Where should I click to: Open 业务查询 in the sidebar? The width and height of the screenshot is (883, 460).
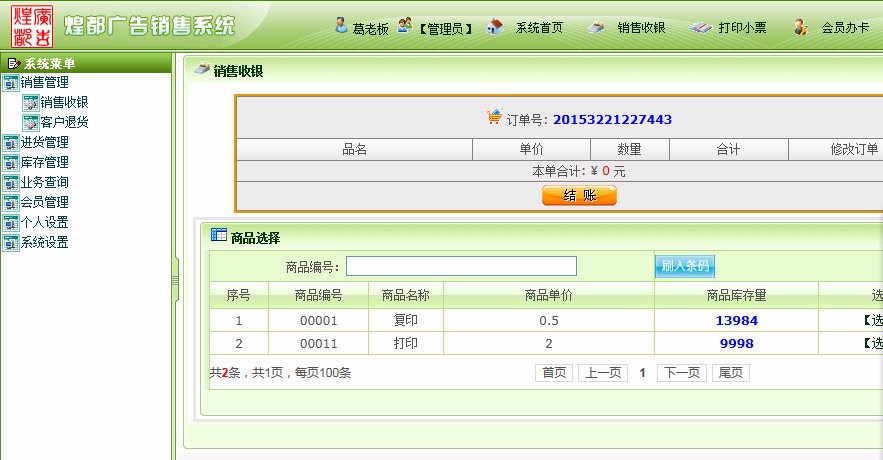click(44, 182)
